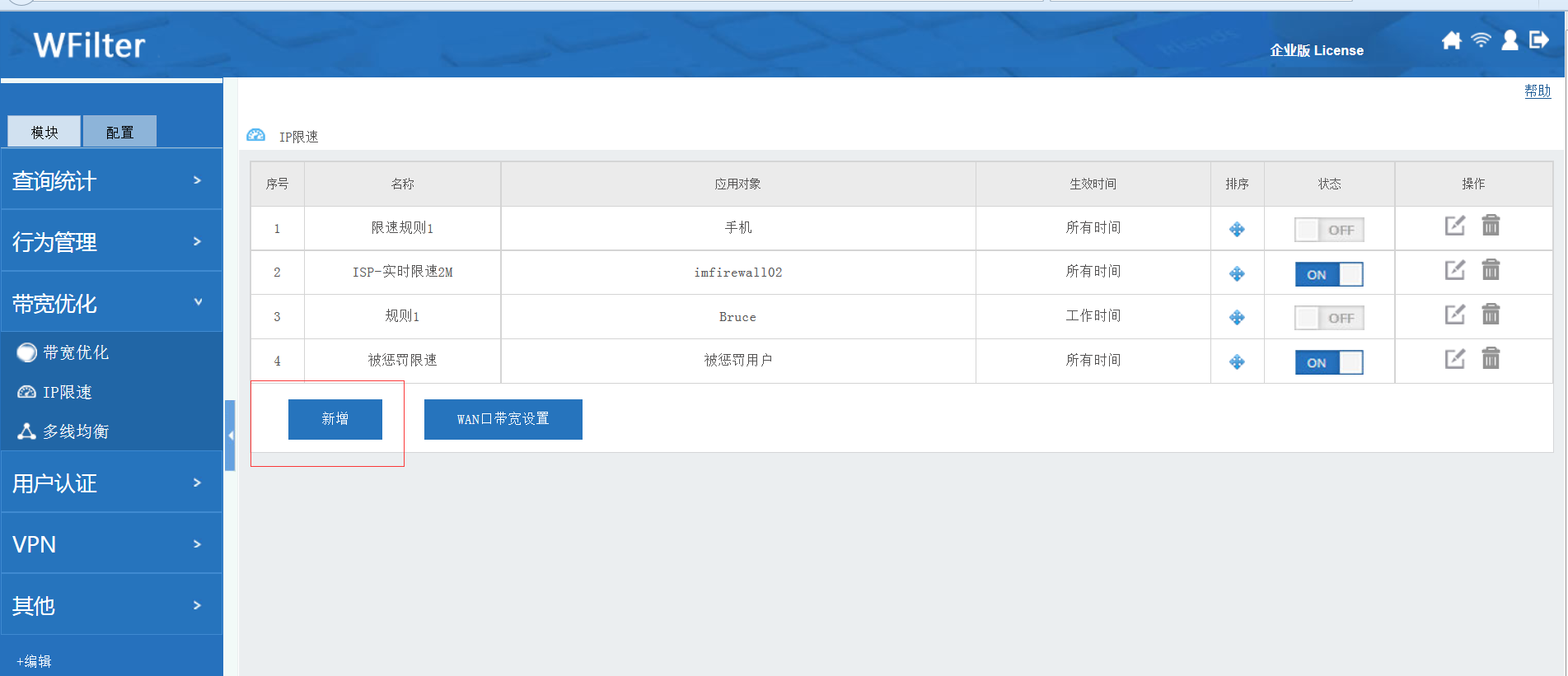Click the home icon in header

tap(1451, 40)
